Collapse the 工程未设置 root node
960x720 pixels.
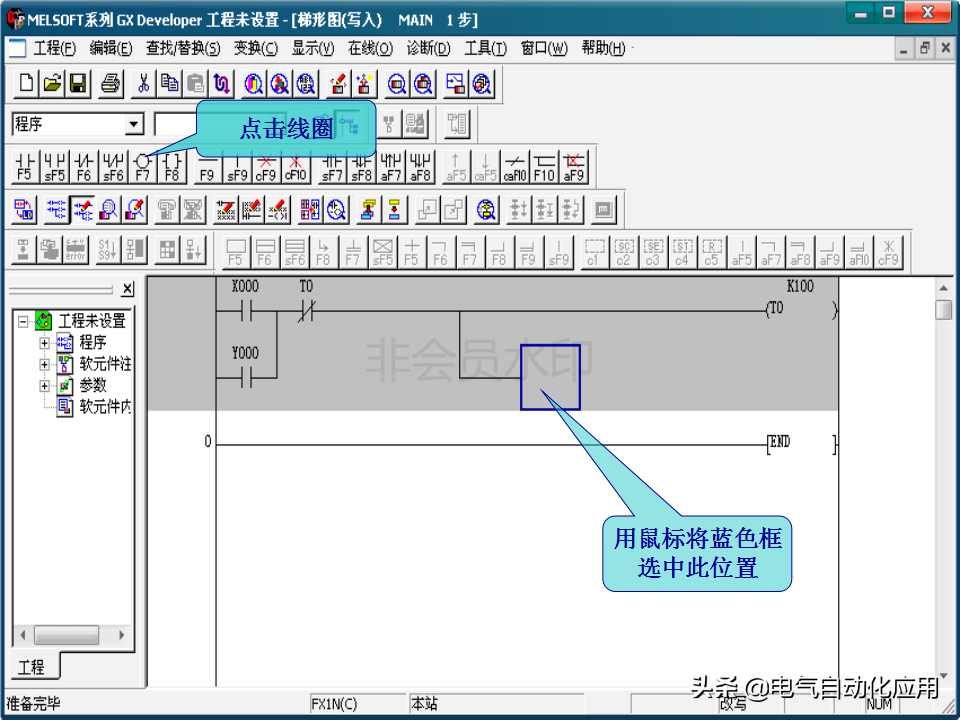23,321
